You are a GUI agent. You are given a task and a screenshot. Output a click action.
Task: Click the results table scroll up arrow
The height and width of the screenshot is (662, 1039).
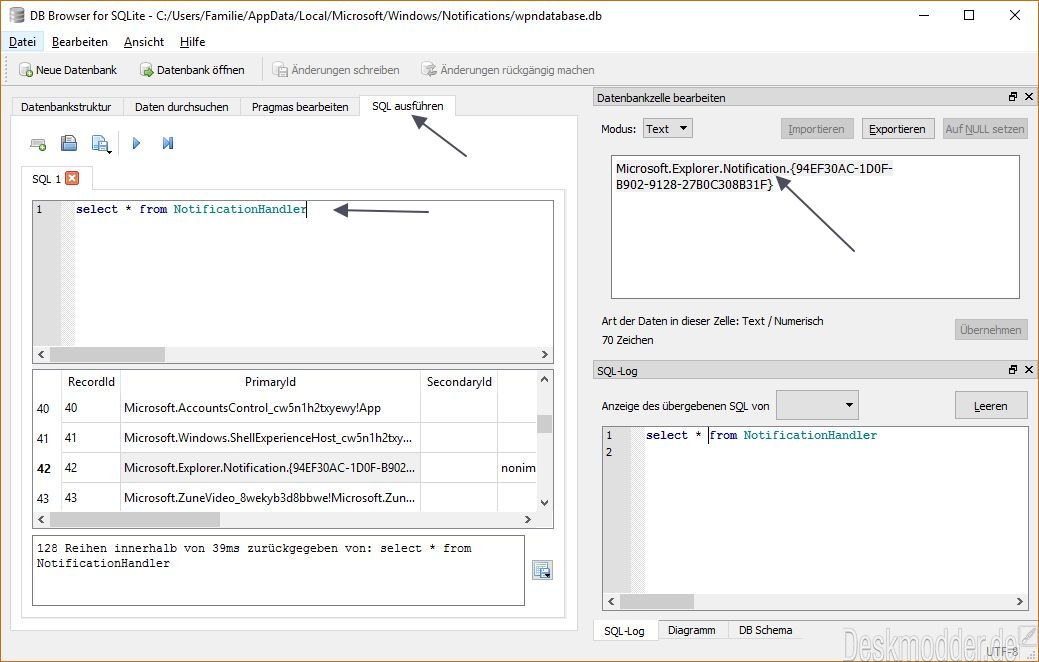pyautogui.click(x=545, y=379)
